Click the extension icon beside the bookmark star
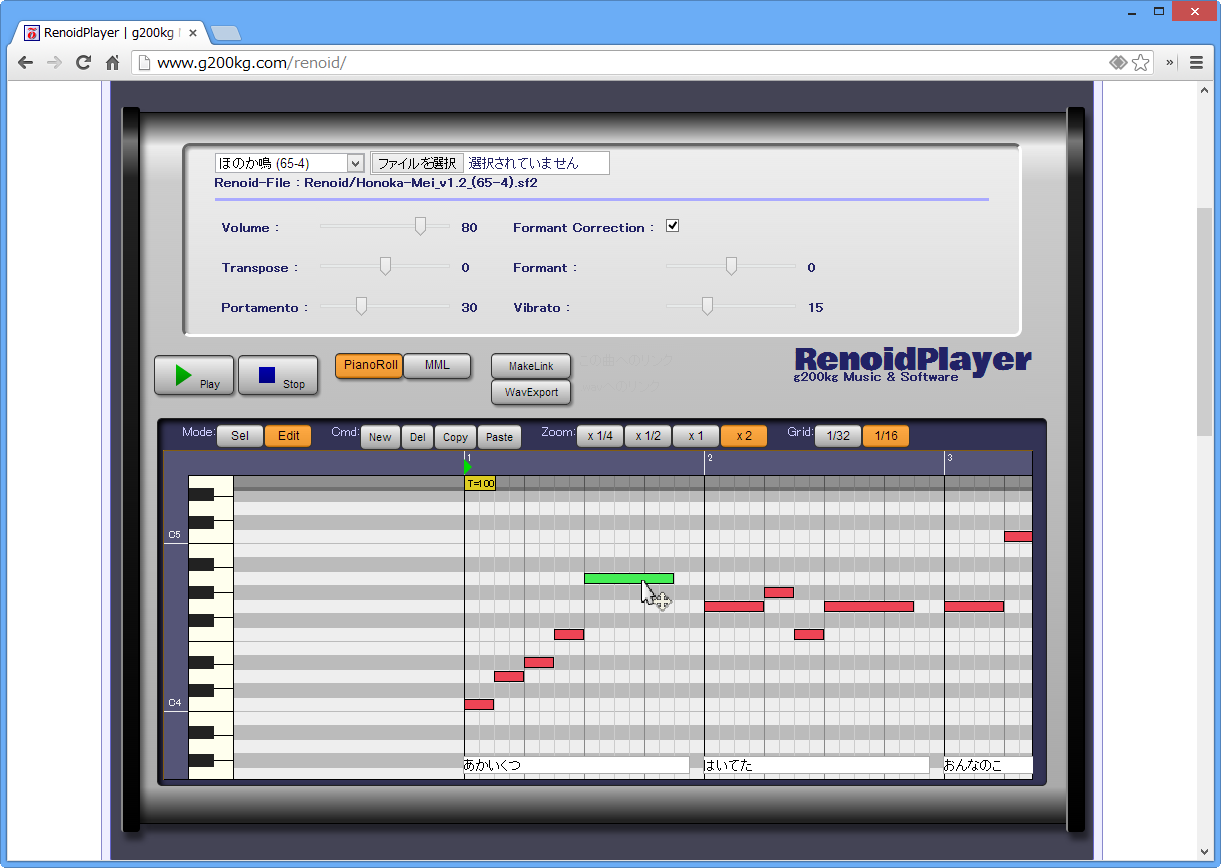The height and width of the screenshot is (868, 1221). (x=1118, y=62)
